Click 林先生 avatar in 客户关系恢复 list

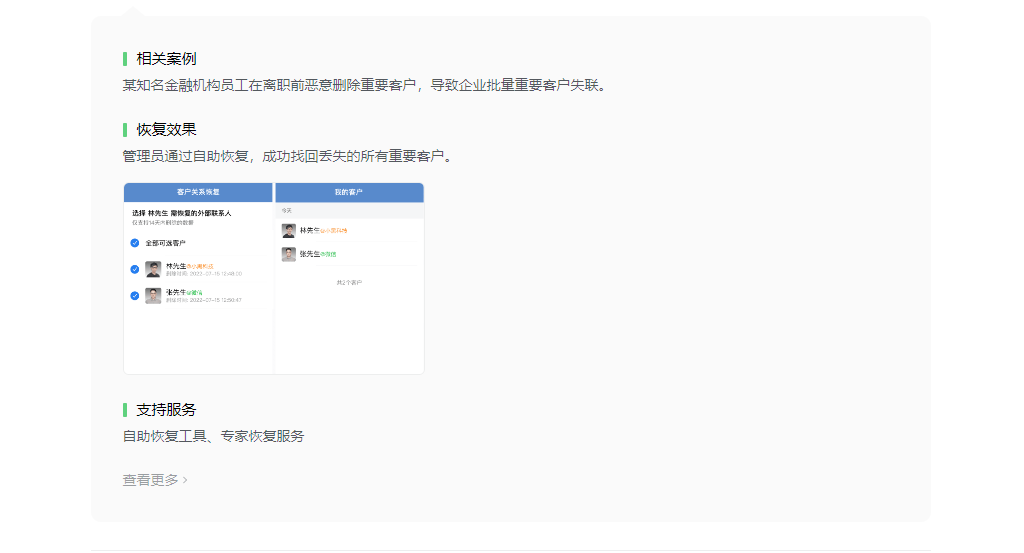tap(153, 269)
